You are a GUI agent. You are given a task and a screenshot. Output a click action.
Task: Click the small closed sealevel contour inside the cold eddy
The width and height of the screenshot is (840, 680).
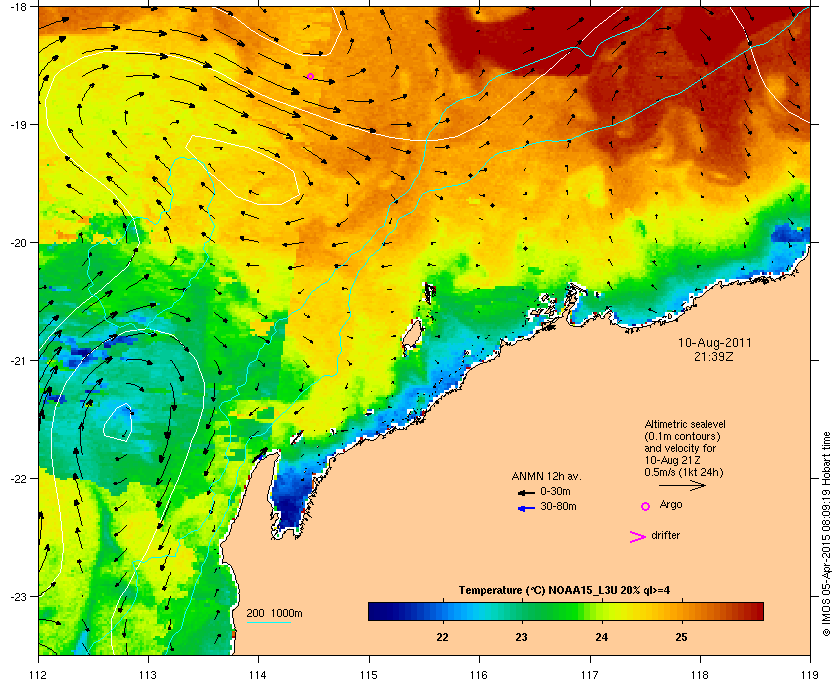coord(118,422)
